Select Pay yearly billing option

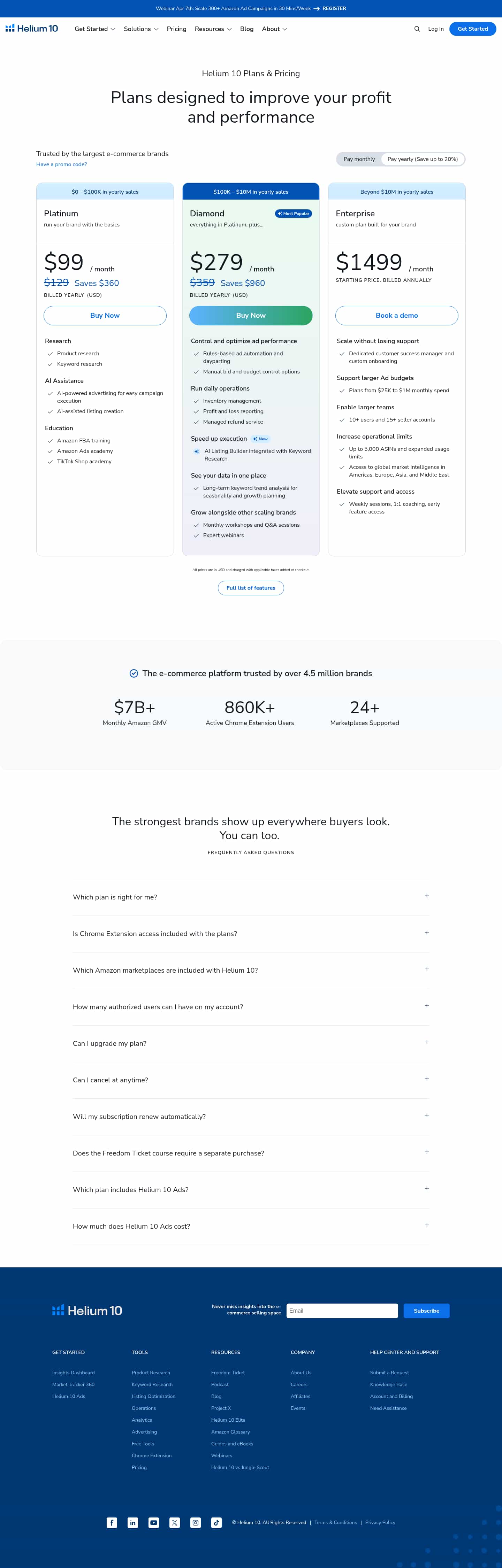coord(422,160)
